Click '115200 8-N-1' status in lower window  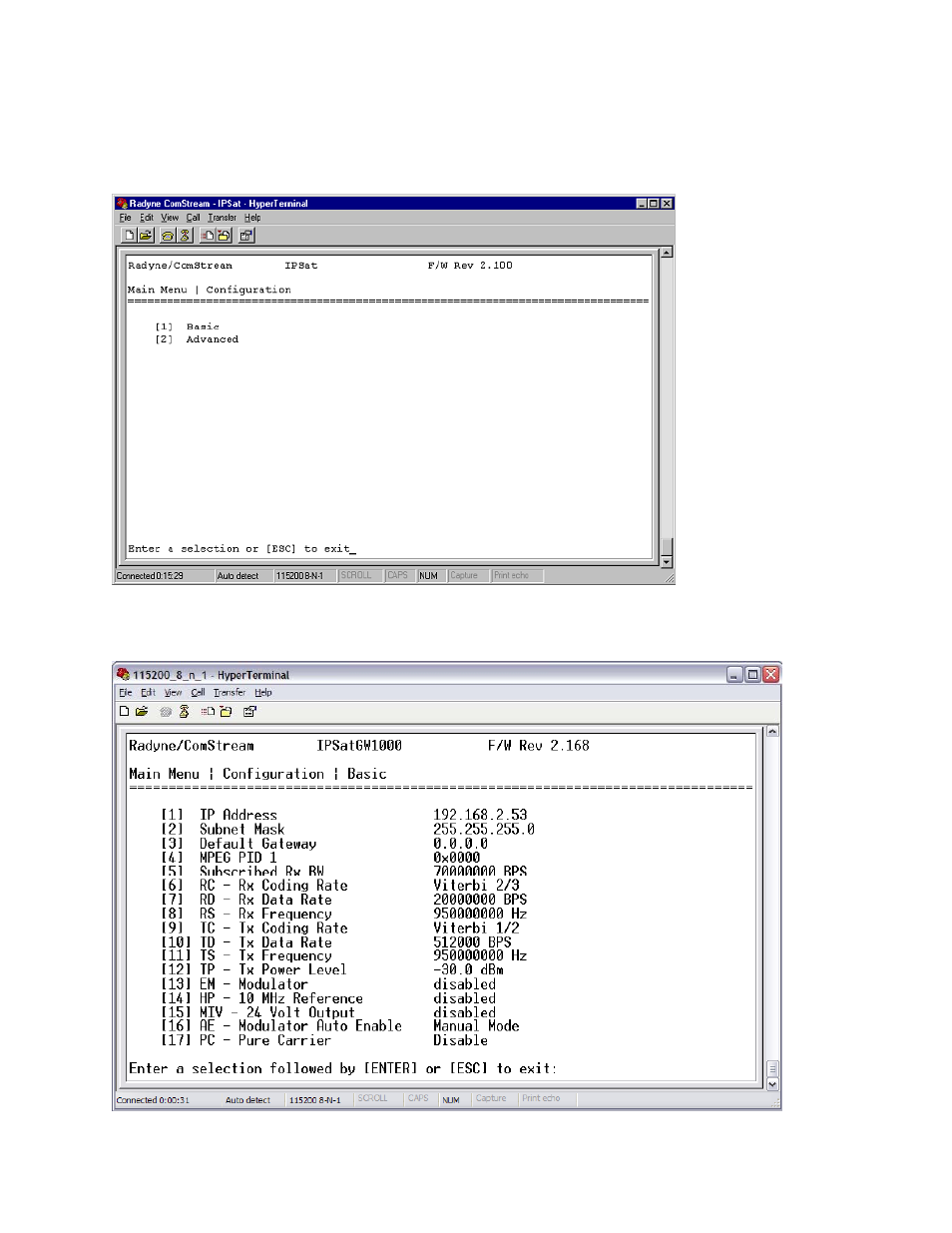tap(315, 1100)
